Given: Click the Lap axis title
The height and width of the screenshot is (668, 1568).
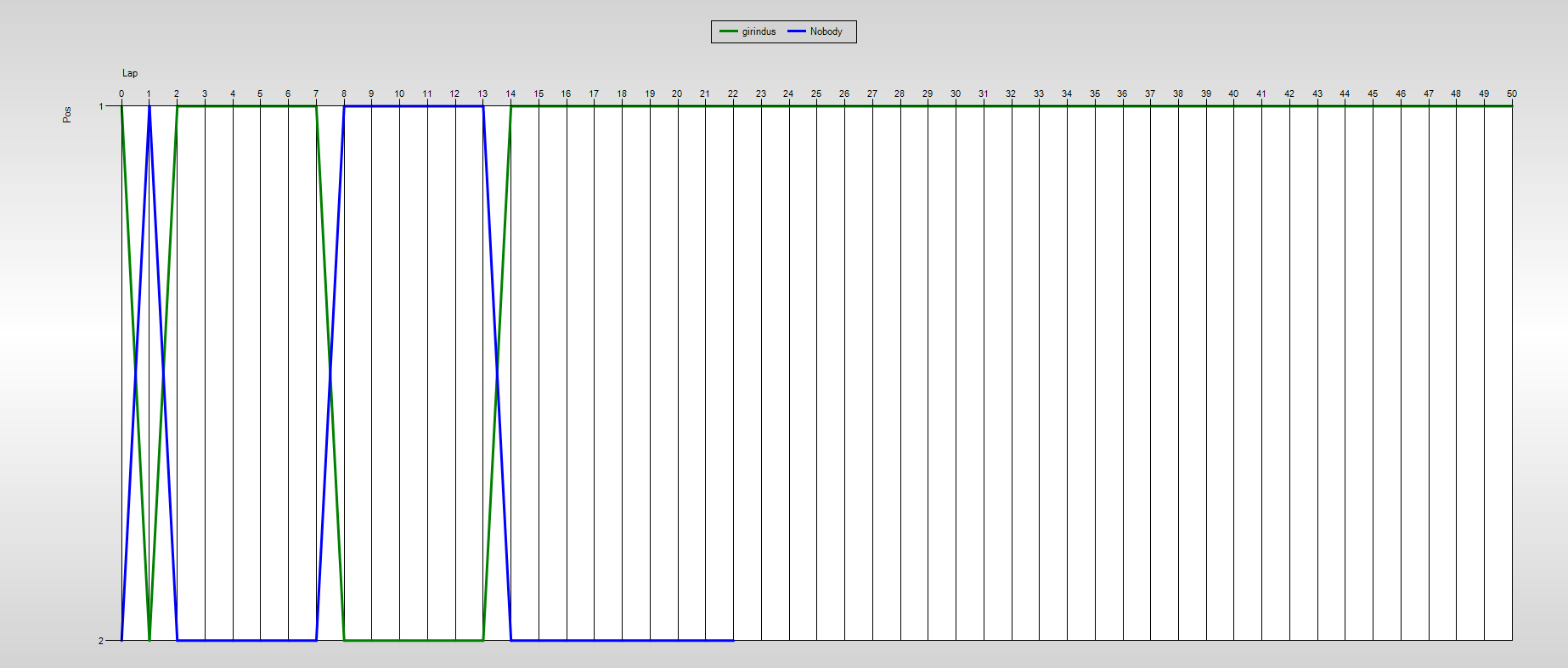Looking at the screenshot, I should point(130,73).
